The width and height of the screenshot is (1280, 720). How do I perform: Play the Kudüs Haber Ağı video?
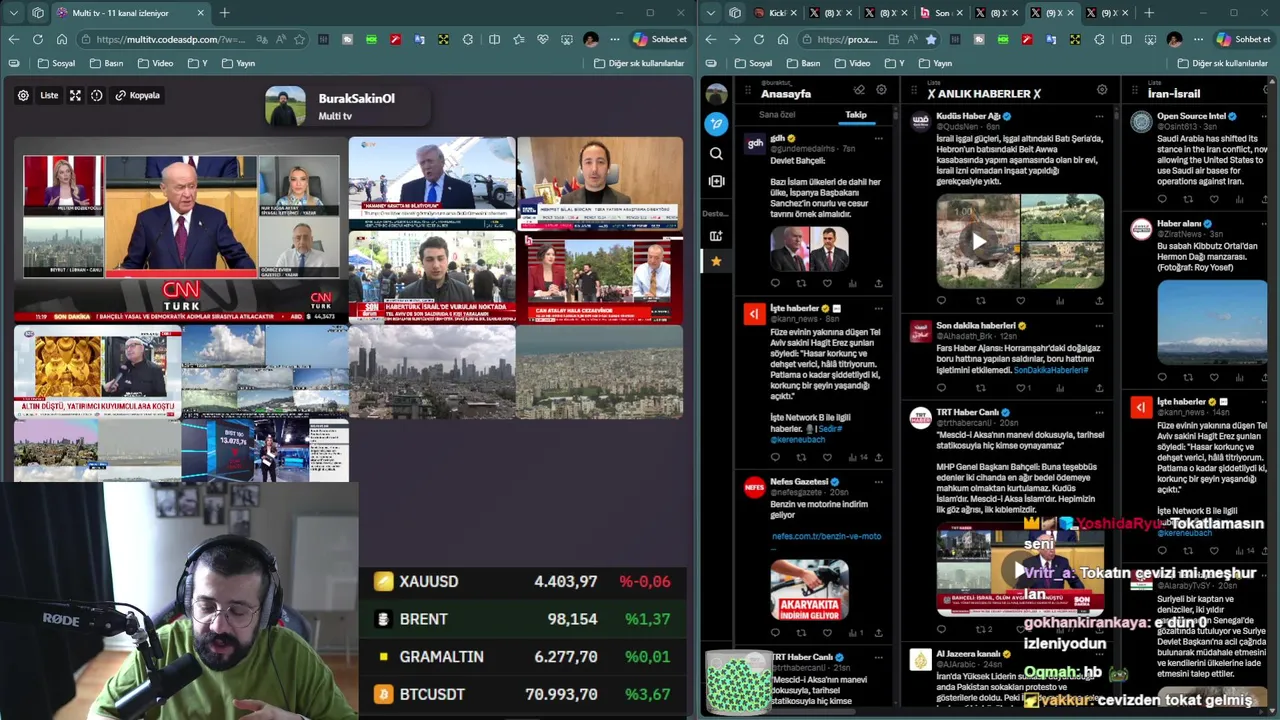click(x=979, y=241)
